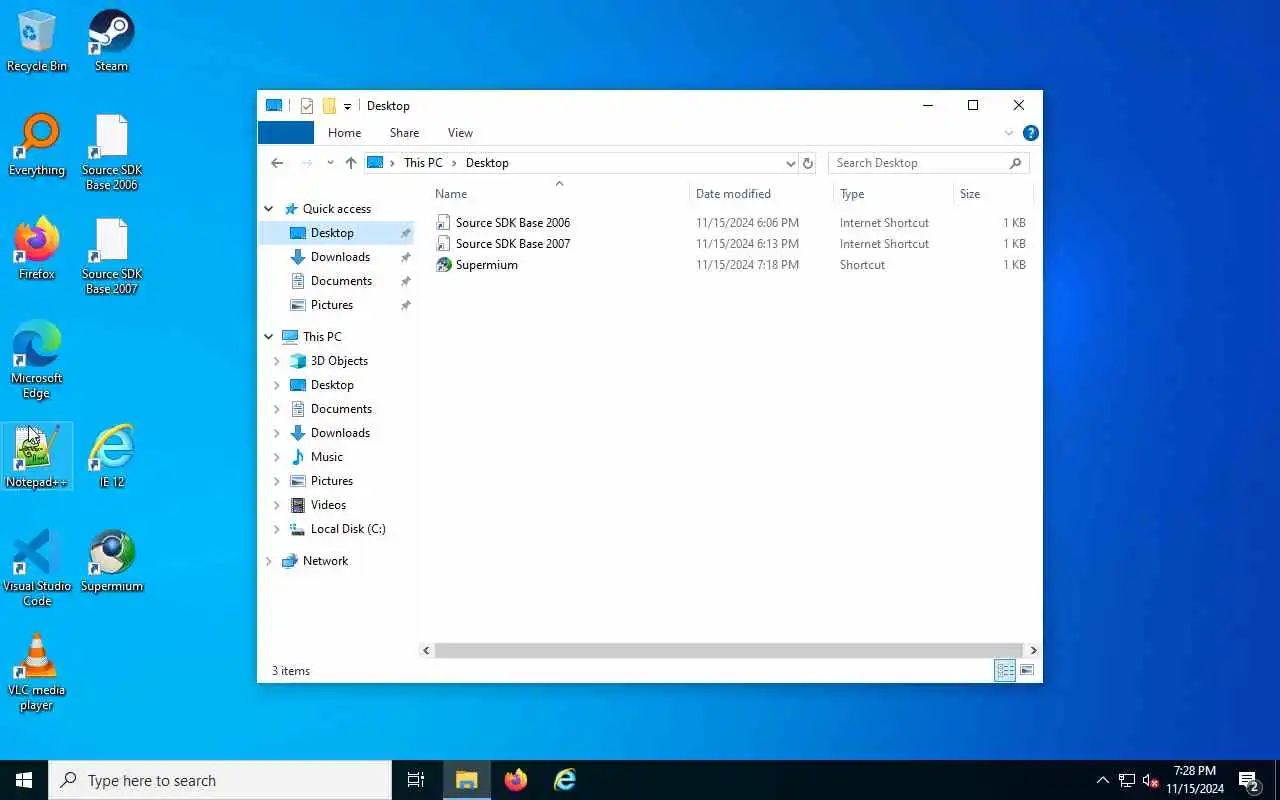This screenshot has width=1280, height=800.
Task: Expand the ribbon with the chevron
Action: tap(1008, 133)
